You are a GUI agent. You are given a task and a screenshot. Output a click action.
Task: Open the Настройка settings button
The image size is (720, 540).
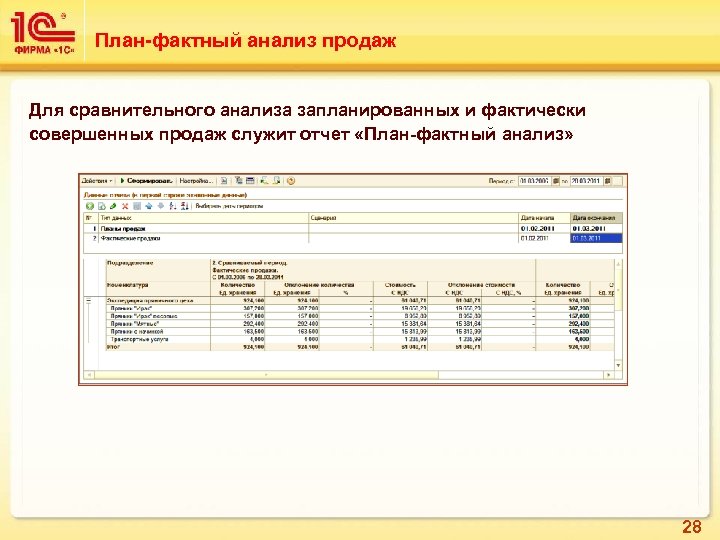point(196,181)
